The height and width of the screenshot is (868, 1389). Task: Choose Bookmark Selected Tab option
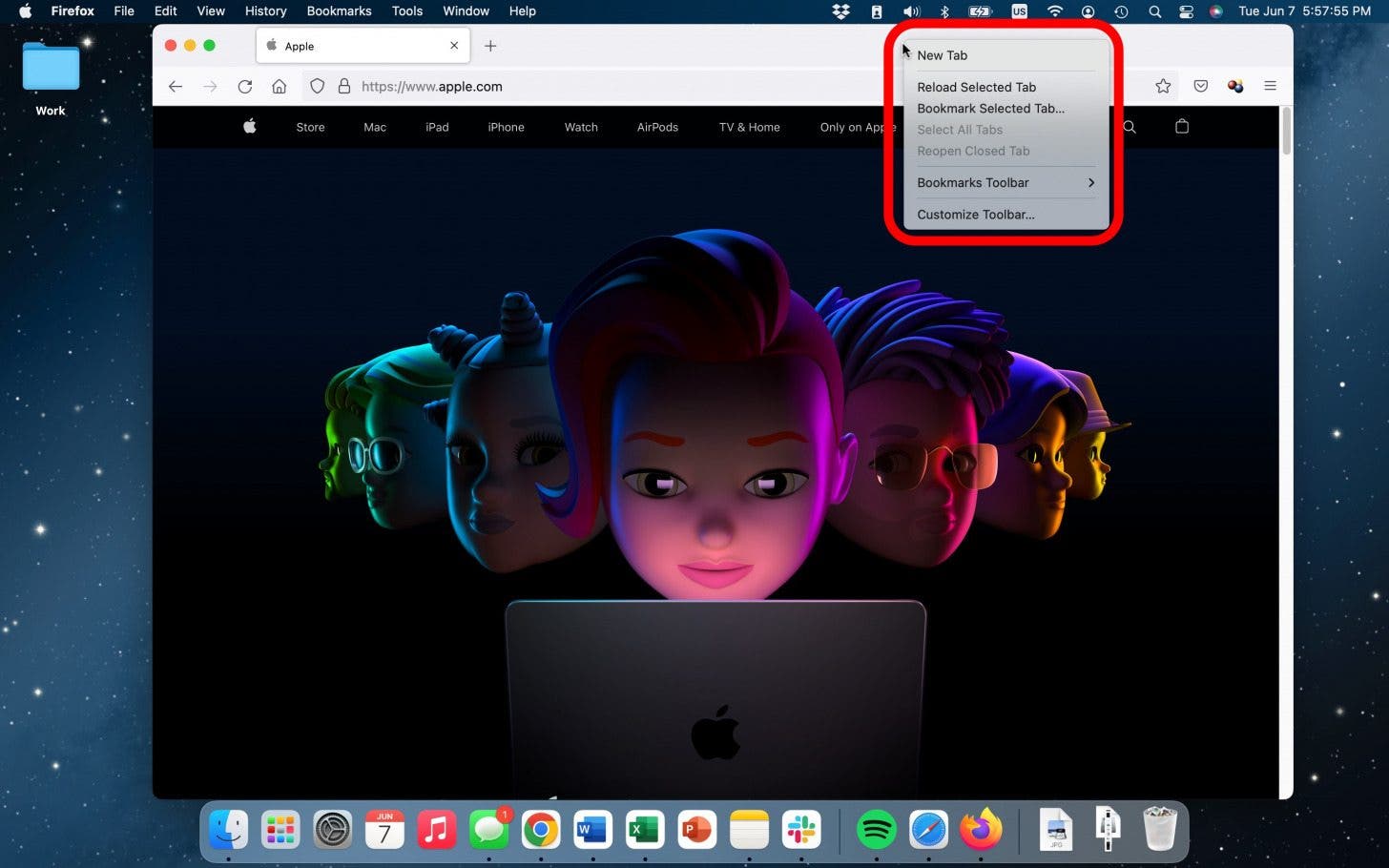990,109
